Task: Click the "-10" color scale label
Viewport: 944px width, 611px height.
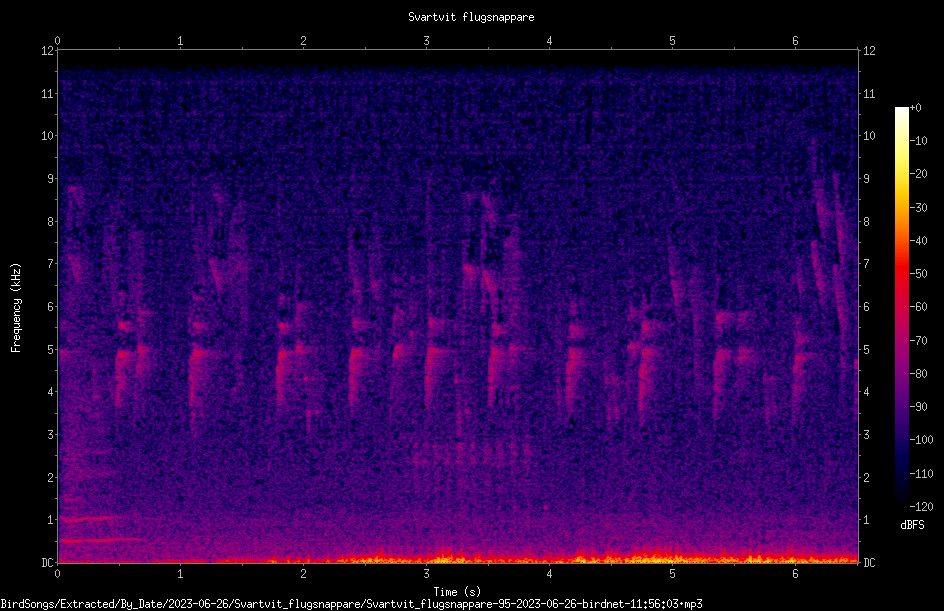Action: (x=918, y=141)
